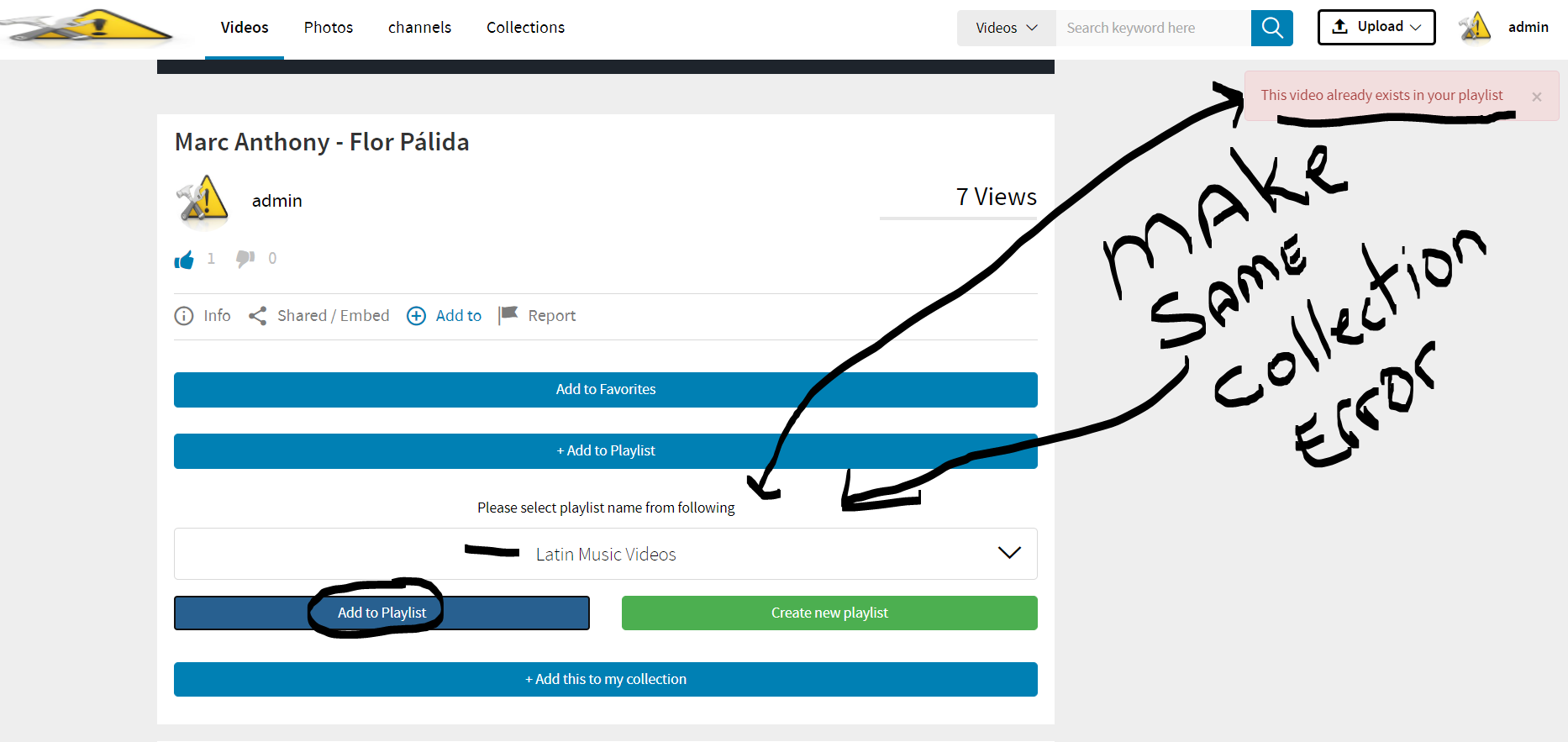Image resolution: width=1568 pixels, height=742 pixels.
Task: Open the channels navigation item
Action: 420,28
